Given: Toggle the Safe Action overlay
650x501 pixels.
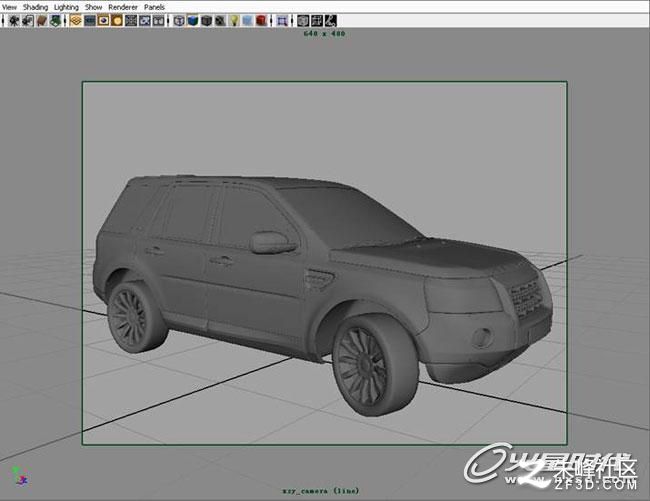Looking at the screenshot, I should [x=145, y=20].
